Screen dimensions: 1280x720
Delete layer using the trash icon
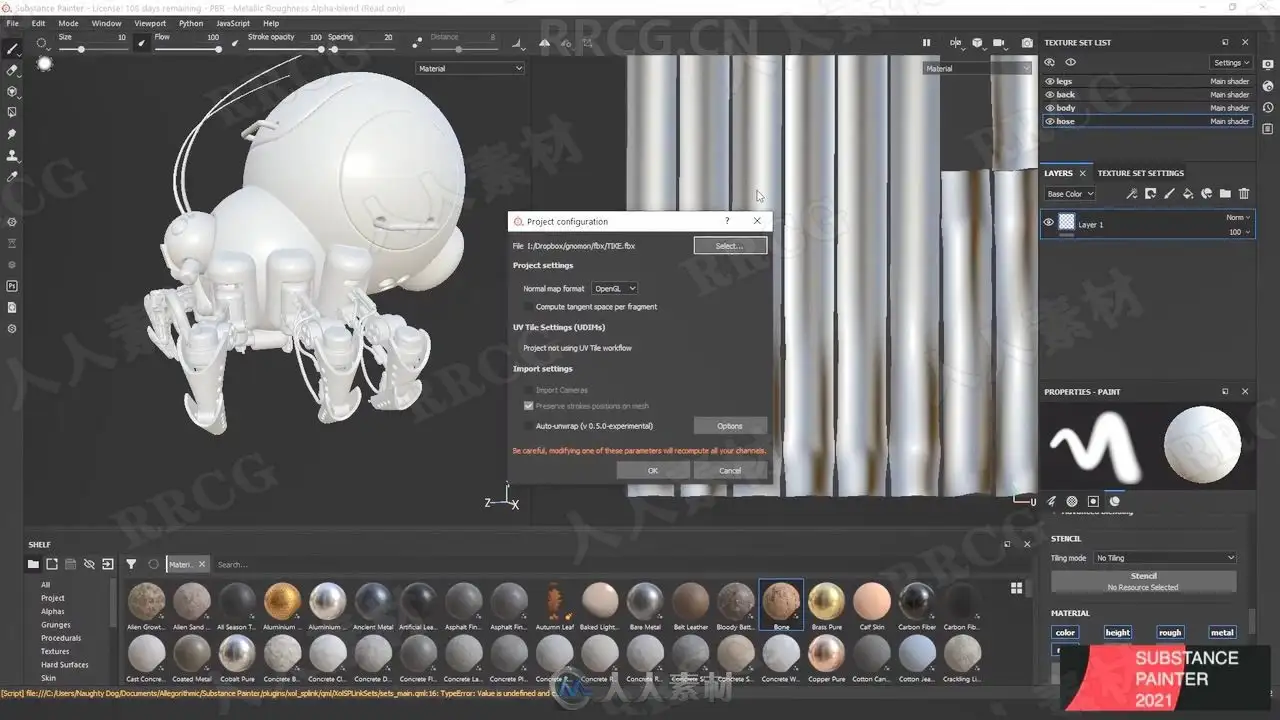pyautogui.click(x=1244, y=194)
